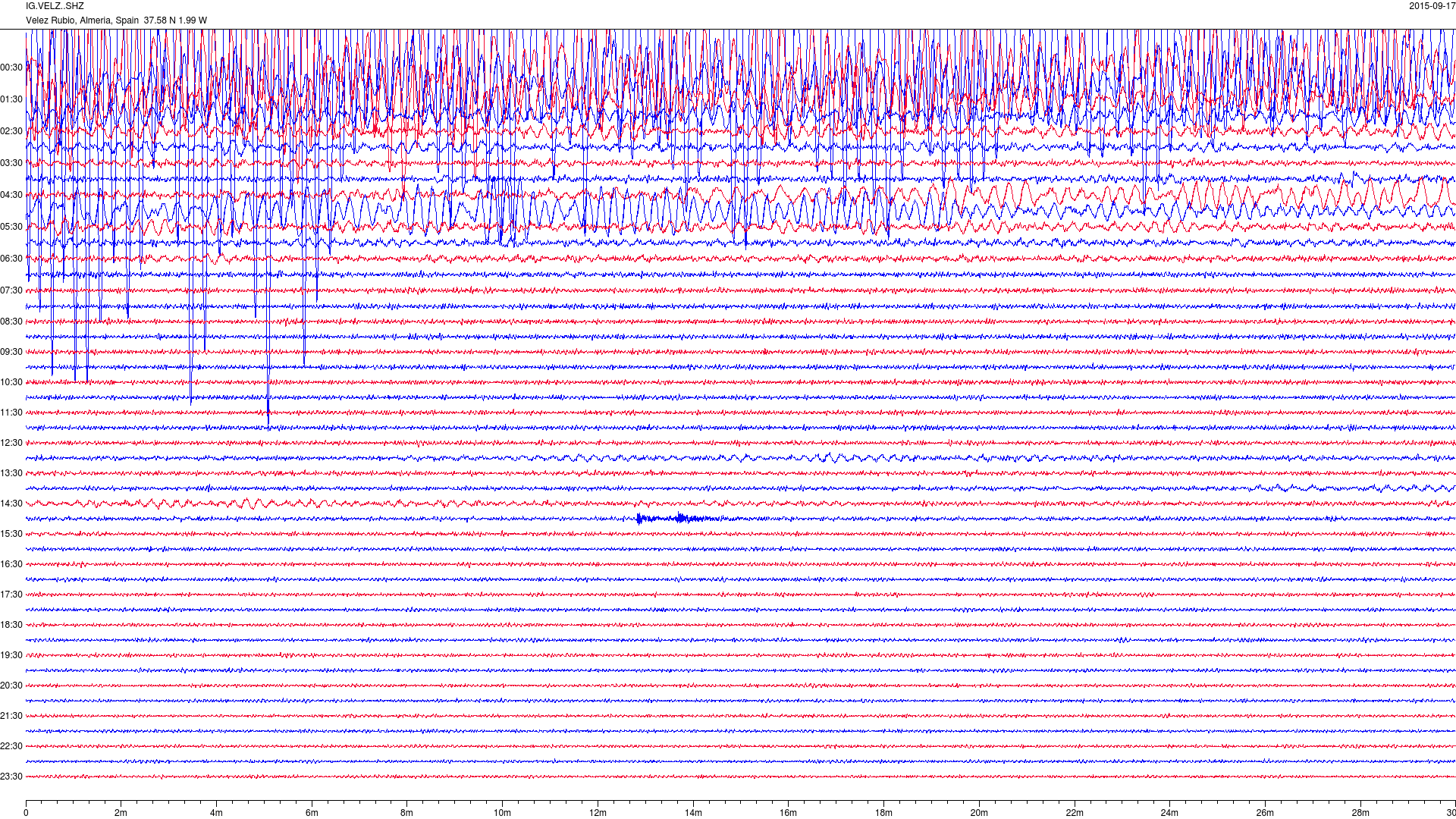1456x819 pixels.
Task: Select the 22:30 time label
Action: point(11,746)
